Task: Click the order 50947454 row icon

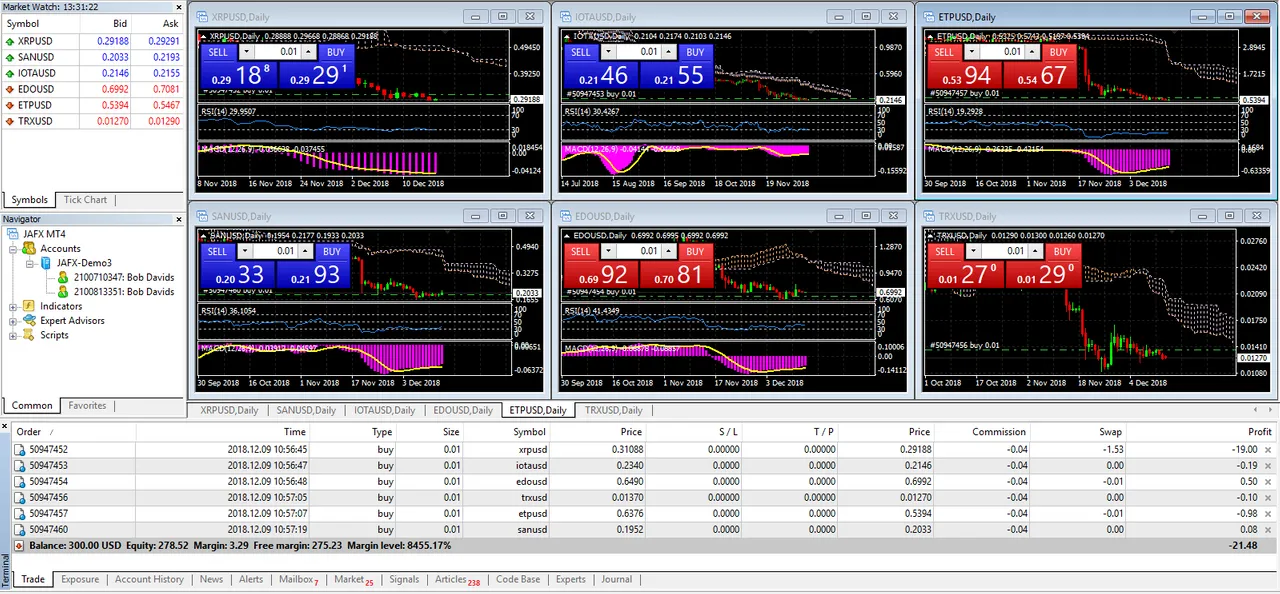Action: click(20, 482)
